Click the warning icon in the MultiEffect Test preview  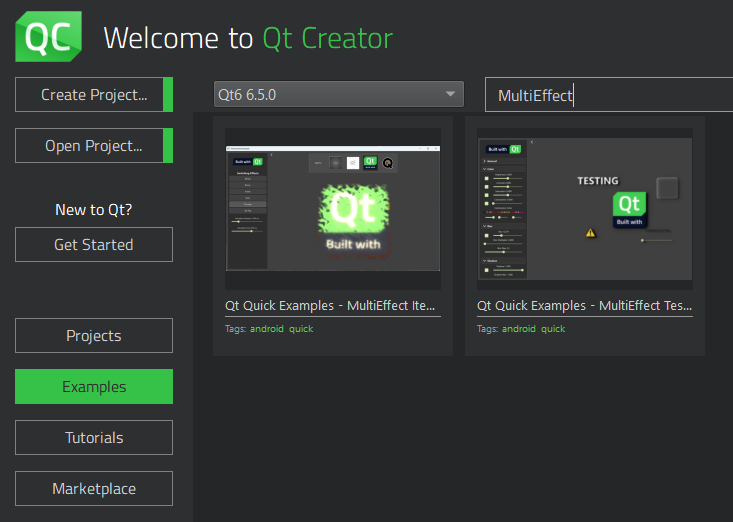(x=590, y=232)
